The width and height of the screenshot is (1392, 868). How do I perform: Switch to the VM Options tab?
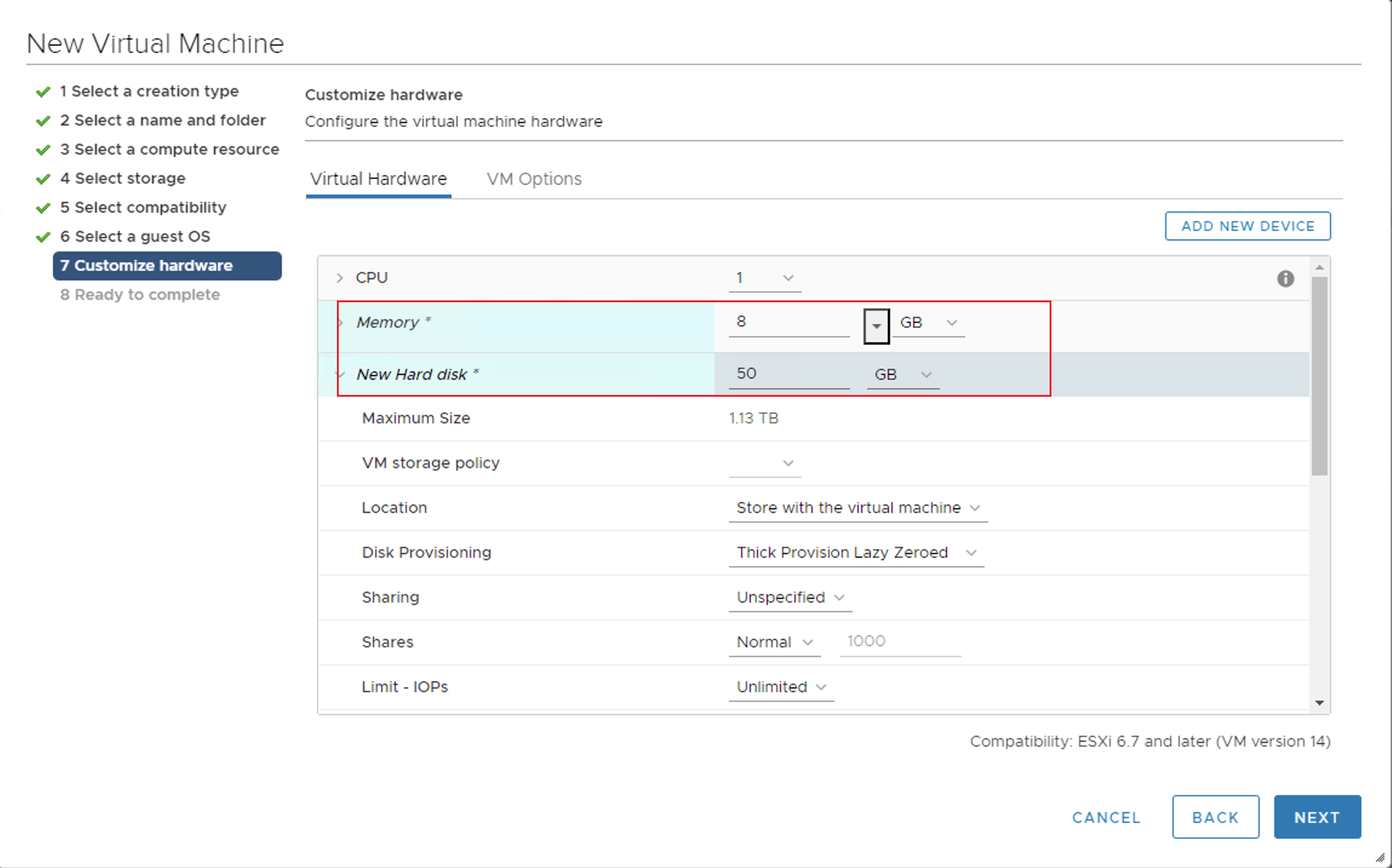(533, 179)
